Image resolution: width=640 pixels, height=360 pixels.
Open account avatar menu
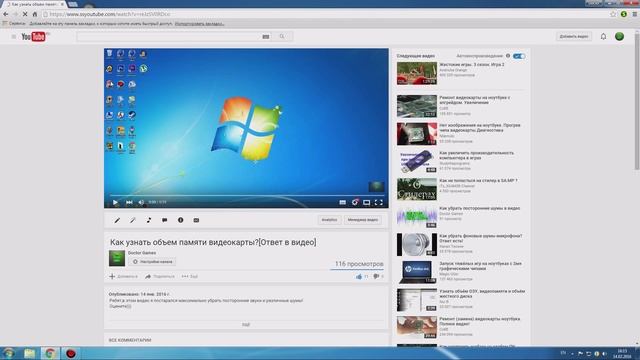619,37
